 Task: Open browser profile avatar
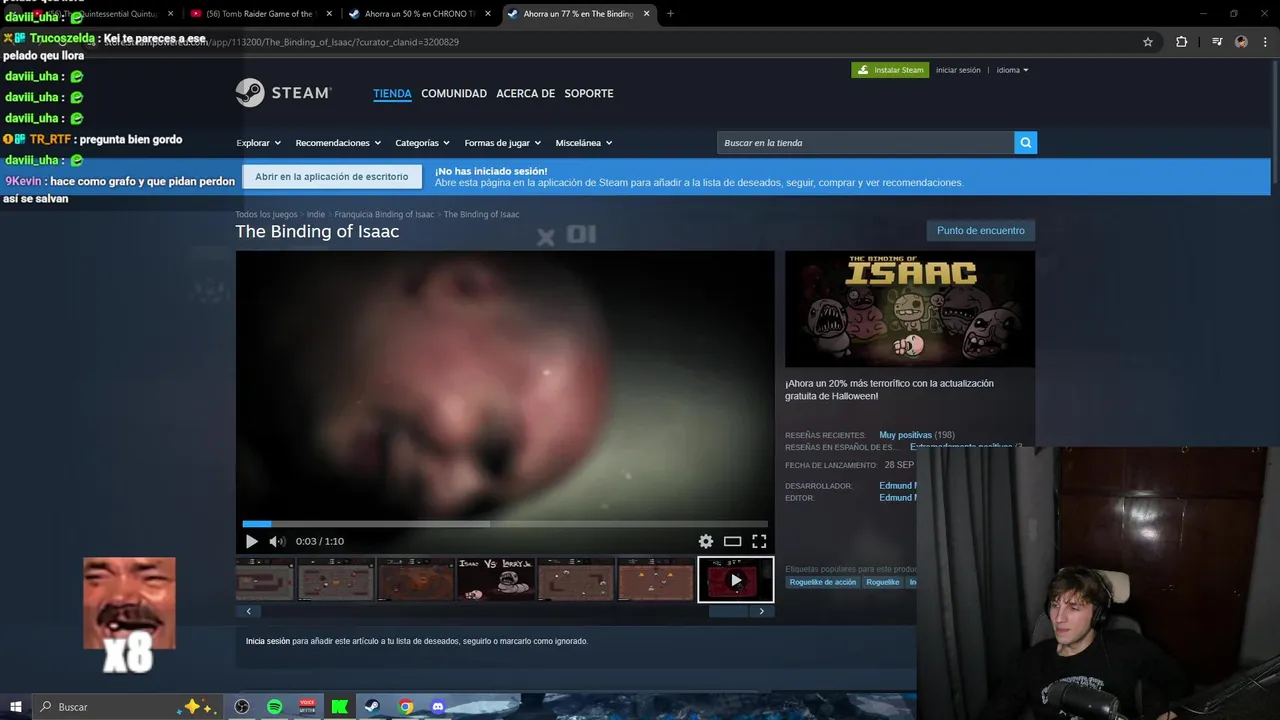pos(1241,42)
